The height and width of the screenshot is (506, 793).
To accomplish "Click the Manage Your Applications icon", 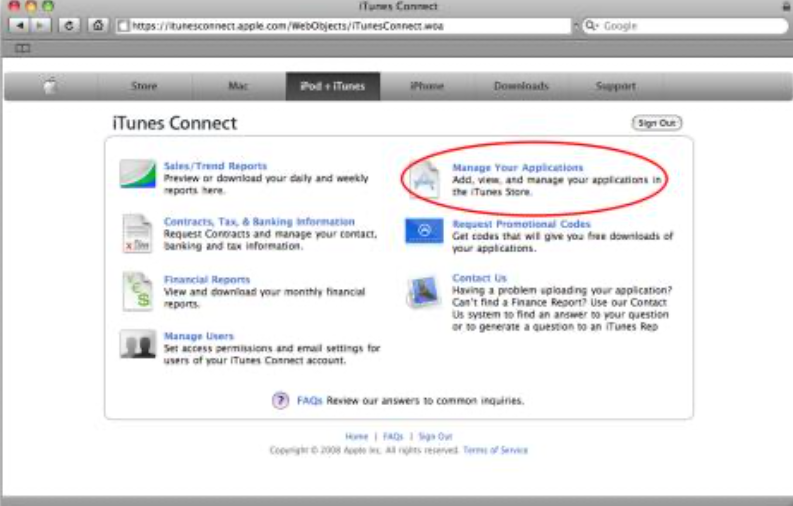I will tap(424, 180).
